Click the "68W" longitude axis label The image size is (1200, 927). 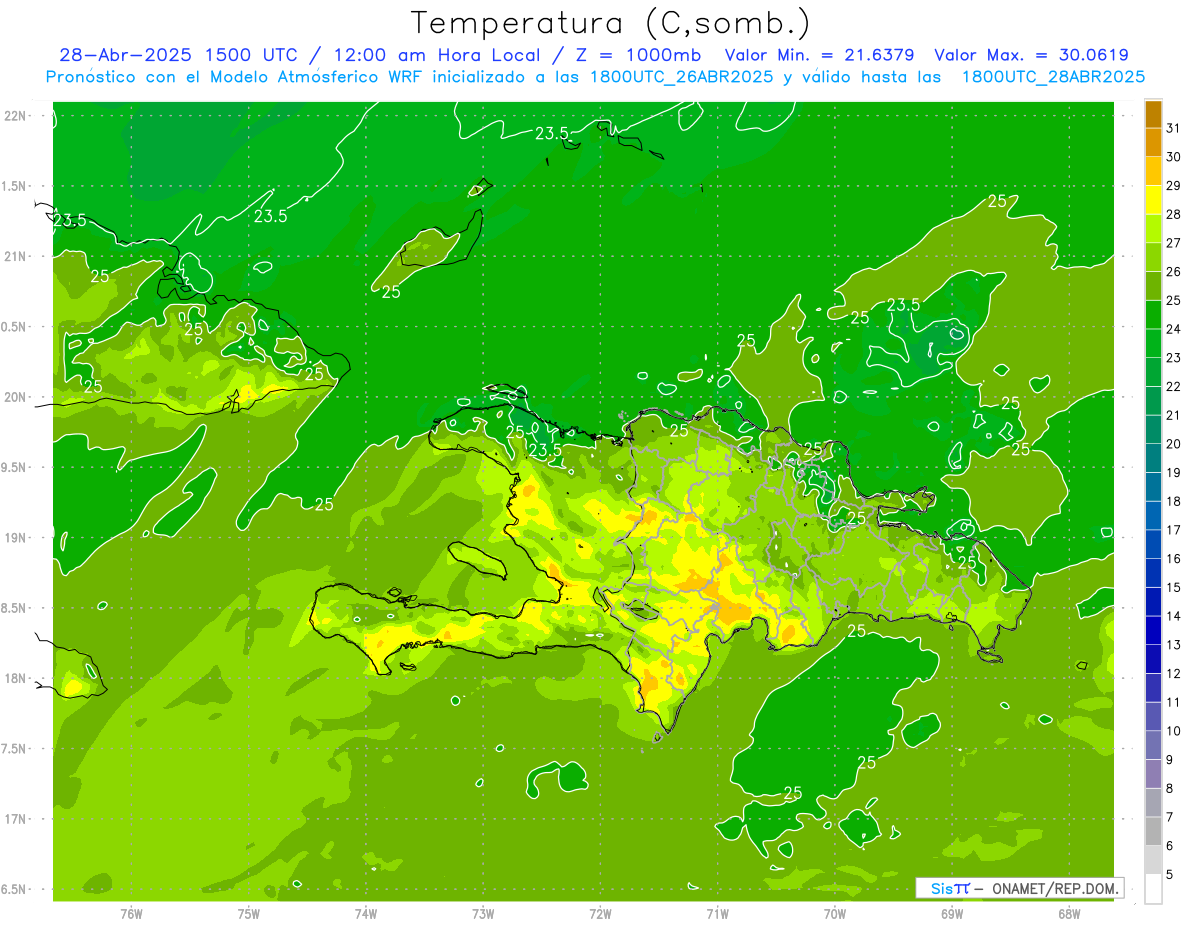[1069, 913]
